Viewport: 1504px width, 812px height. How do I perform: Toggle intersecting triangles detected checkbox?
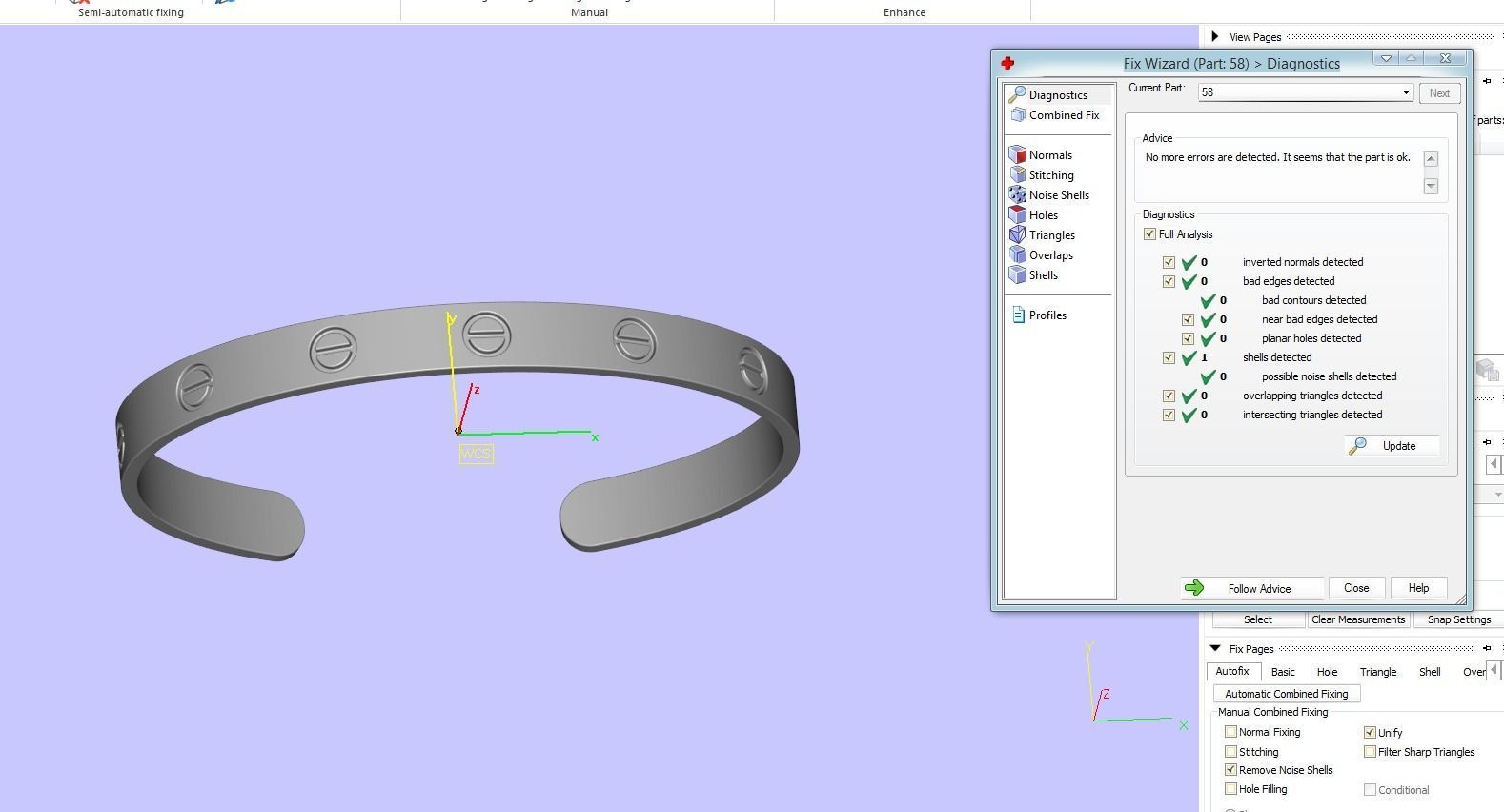coord(1169,415)
